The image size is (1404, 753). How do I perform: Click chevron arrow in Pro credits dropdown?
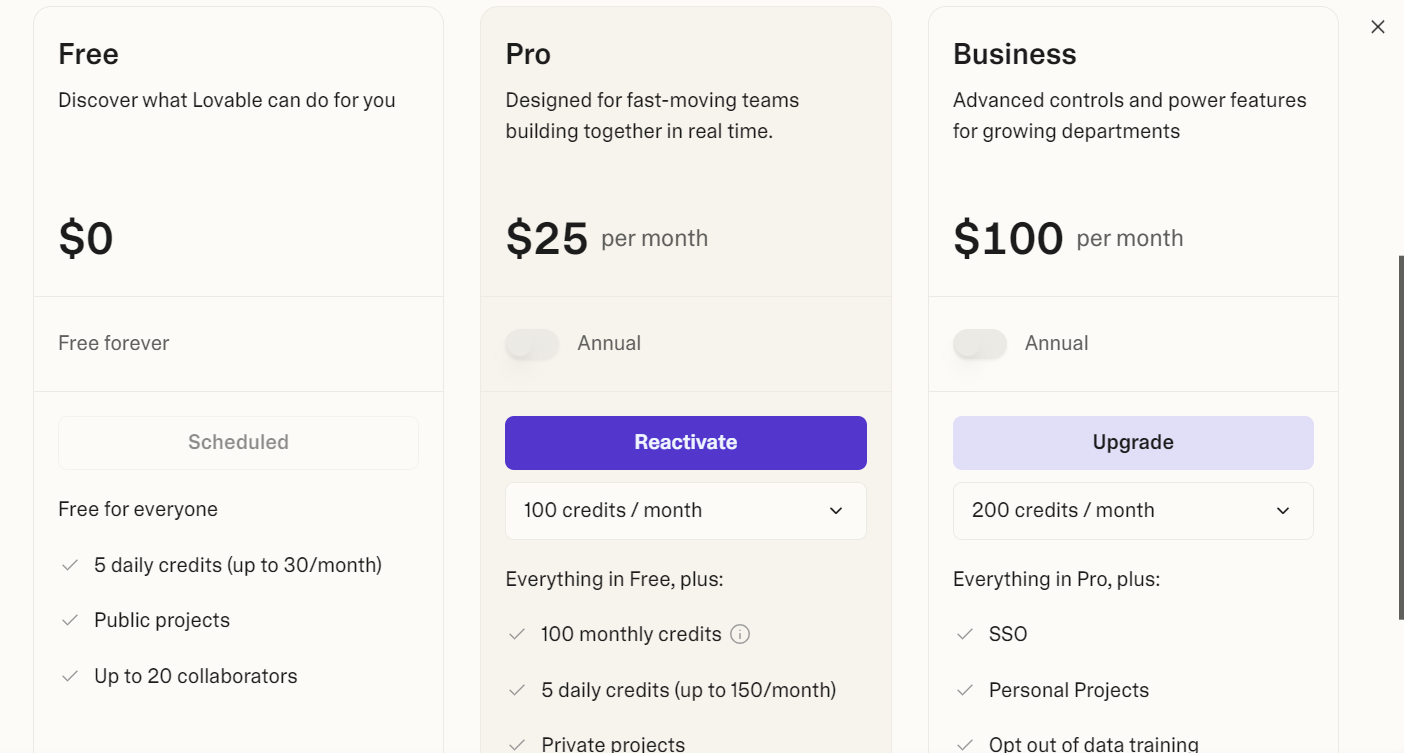[836, 511]
